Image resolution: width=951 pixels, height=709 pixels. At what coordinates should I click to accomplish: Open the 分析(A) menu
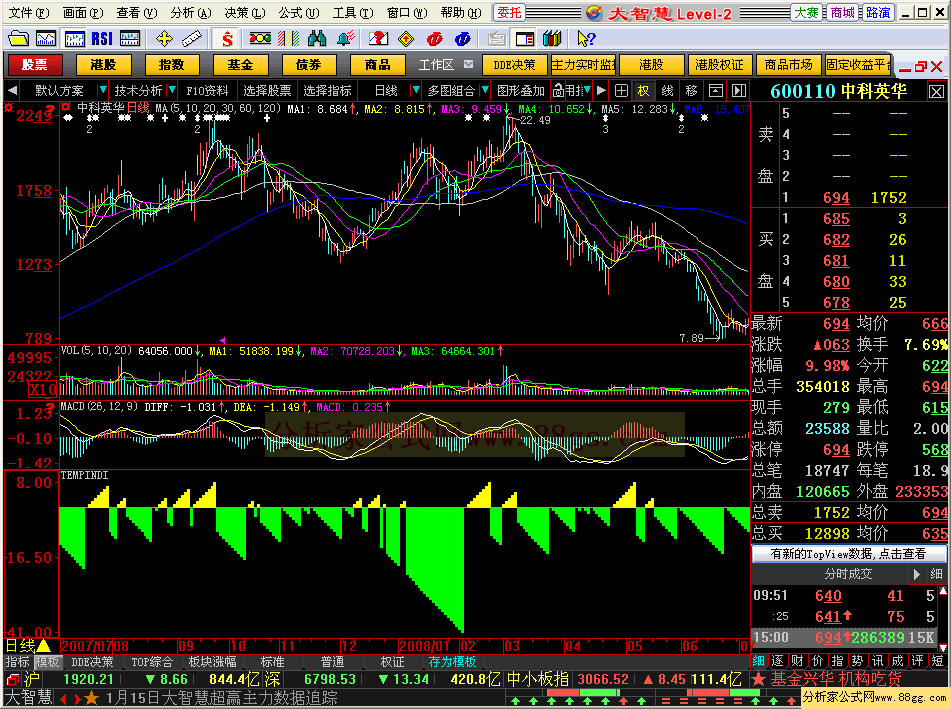(x=191, y=13)
